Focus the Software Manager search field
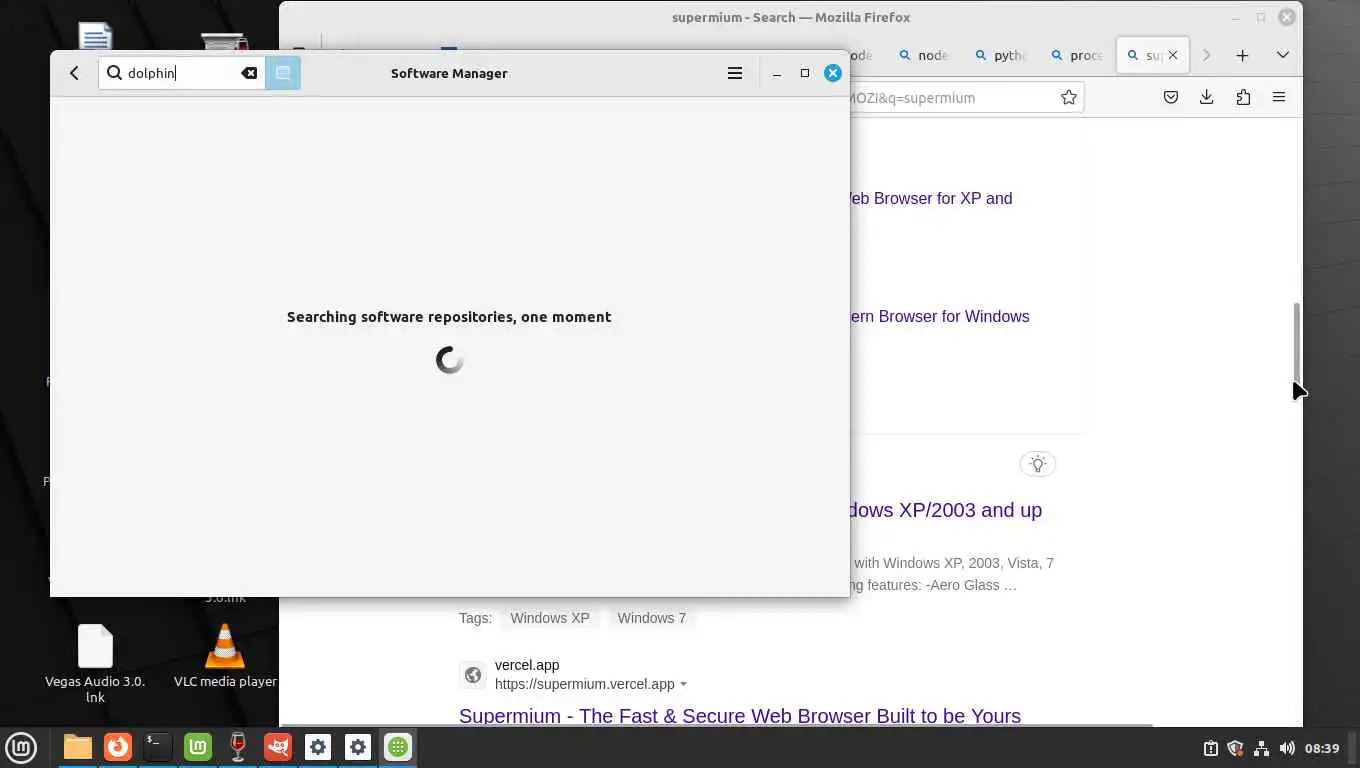This screenshot has height=768, width=1360. (181, 73)
